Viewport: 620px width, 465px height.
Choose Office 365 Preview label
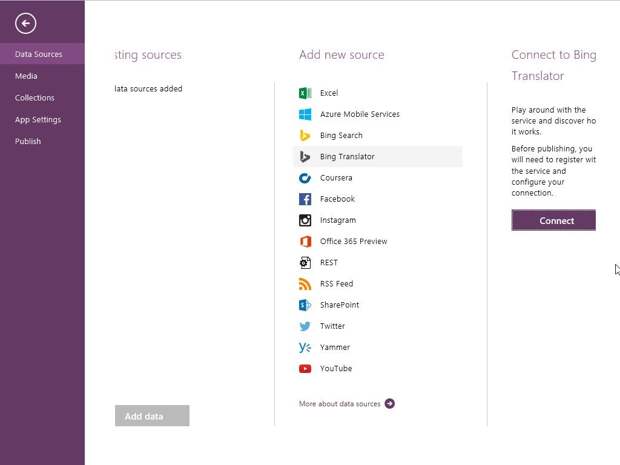tap(353, 241)
